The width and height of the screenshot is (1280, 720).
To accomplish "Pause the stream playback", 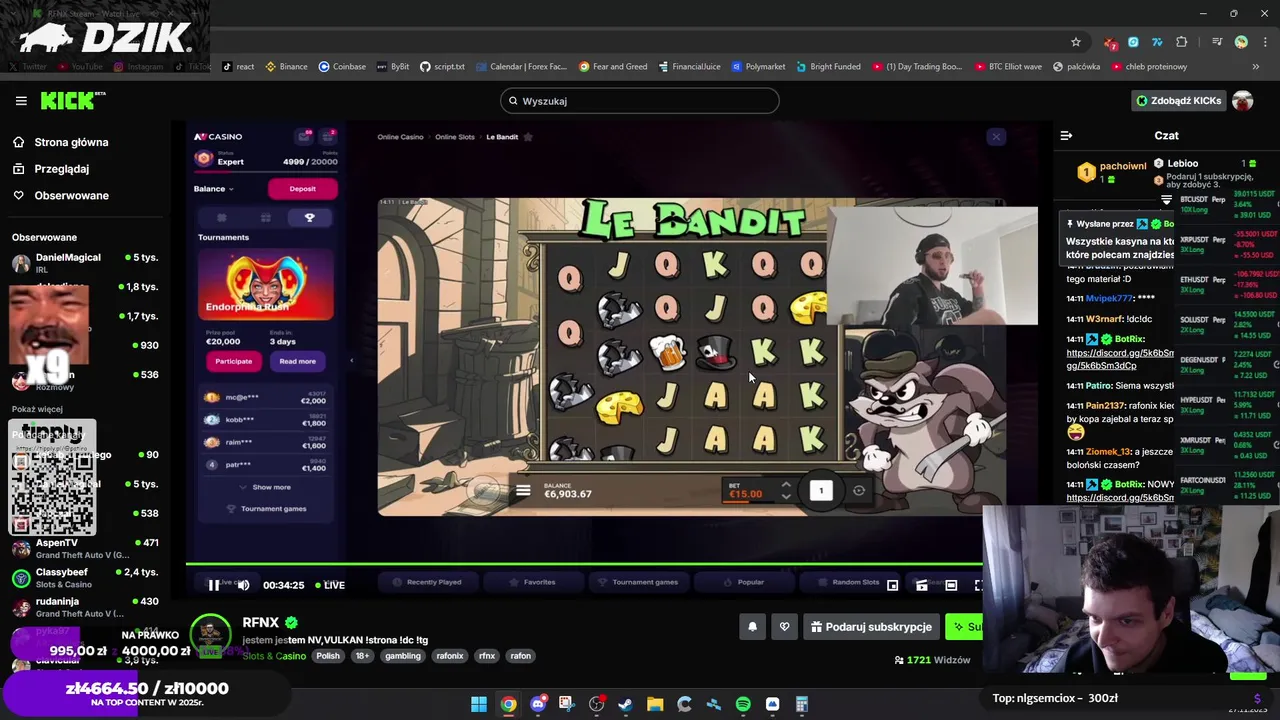I will click(213, 585).
